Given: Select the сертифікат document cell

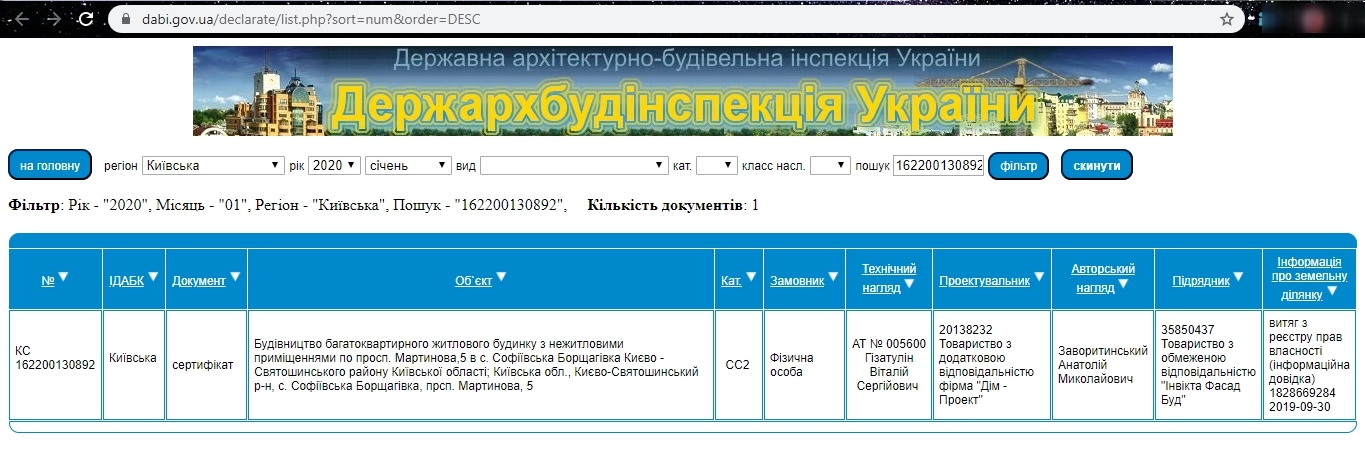Looking at the screenshot, I should pyautogui.click(x=205, y=365).
